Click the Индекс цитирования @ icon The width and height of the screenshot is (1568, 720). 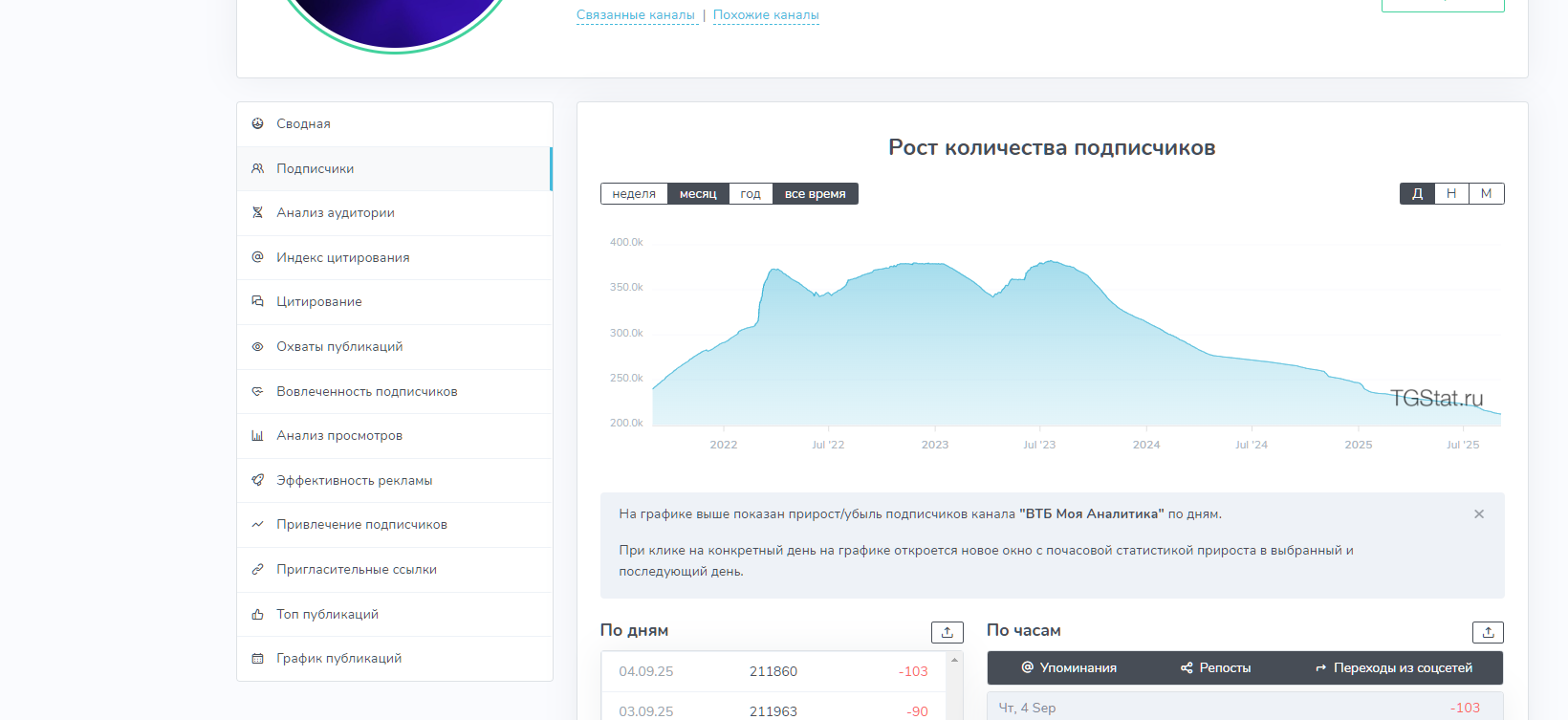[x=257, y=257]
